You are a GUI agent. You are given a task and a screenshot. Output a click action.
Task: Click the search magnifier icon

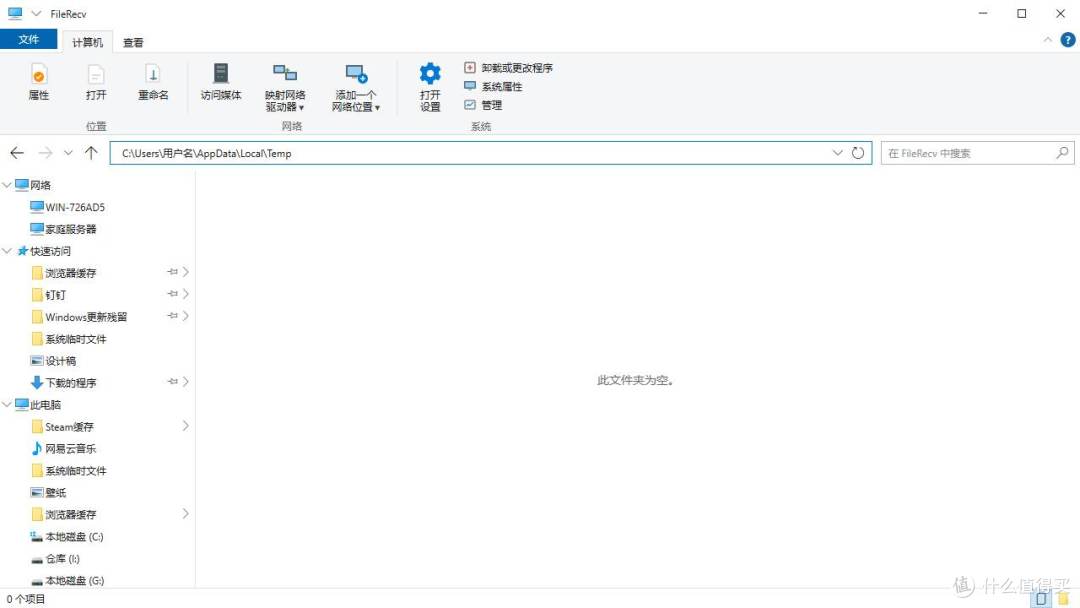click(1063, 153)
